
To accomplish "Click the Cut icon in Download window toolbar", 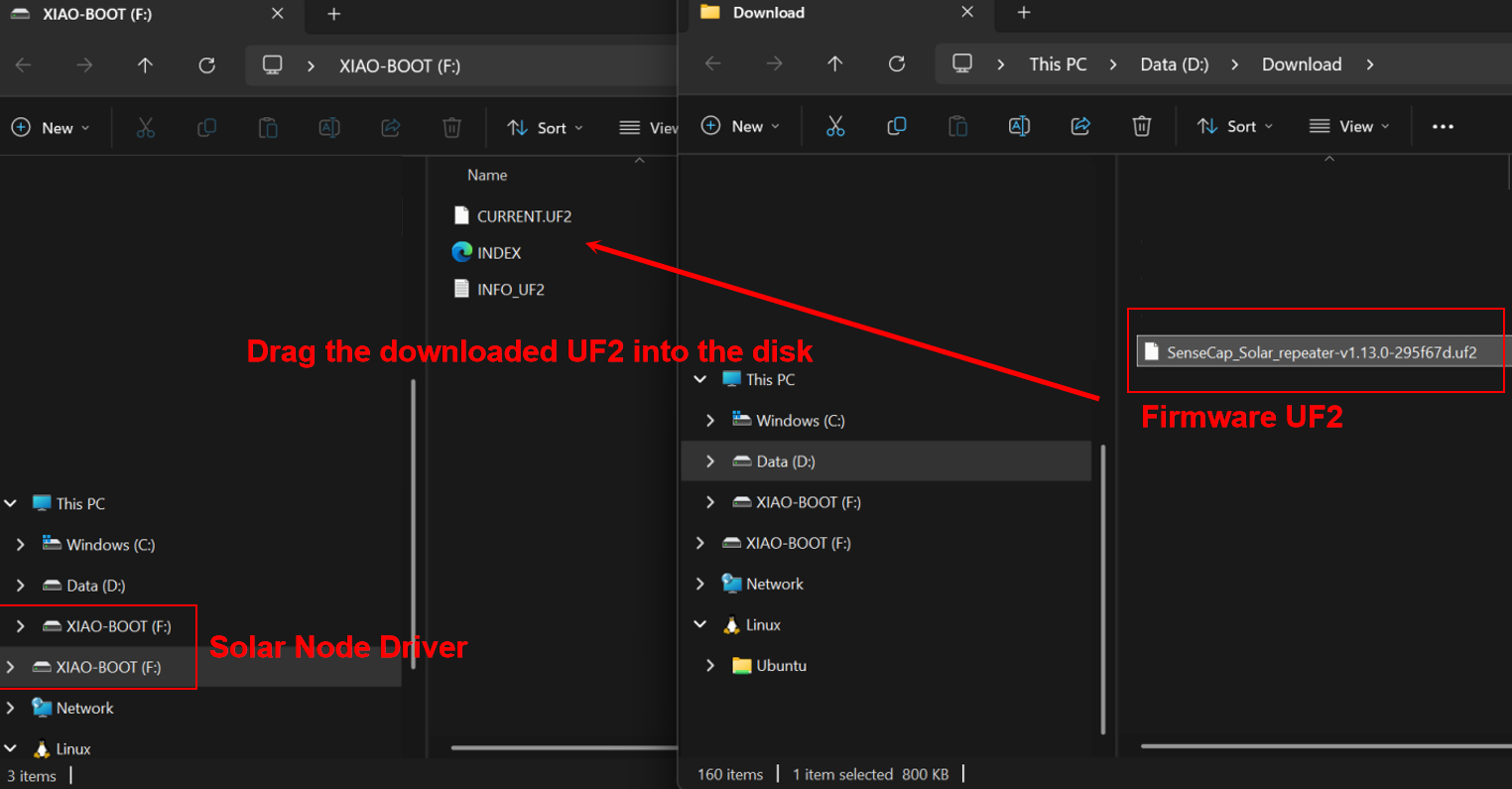I will (x=835, y=126).
